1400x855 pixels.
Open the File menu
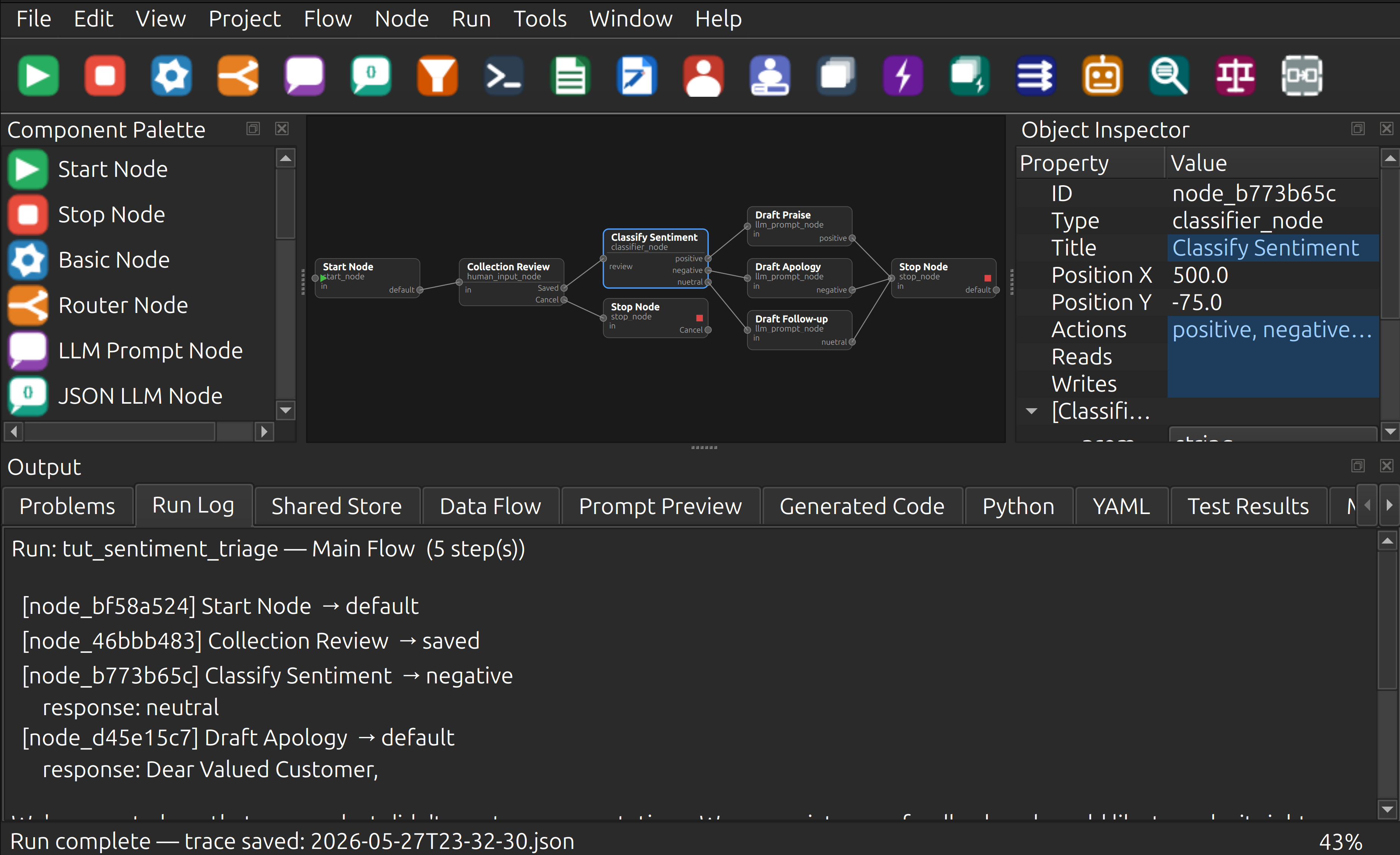(x=34, y=19)
